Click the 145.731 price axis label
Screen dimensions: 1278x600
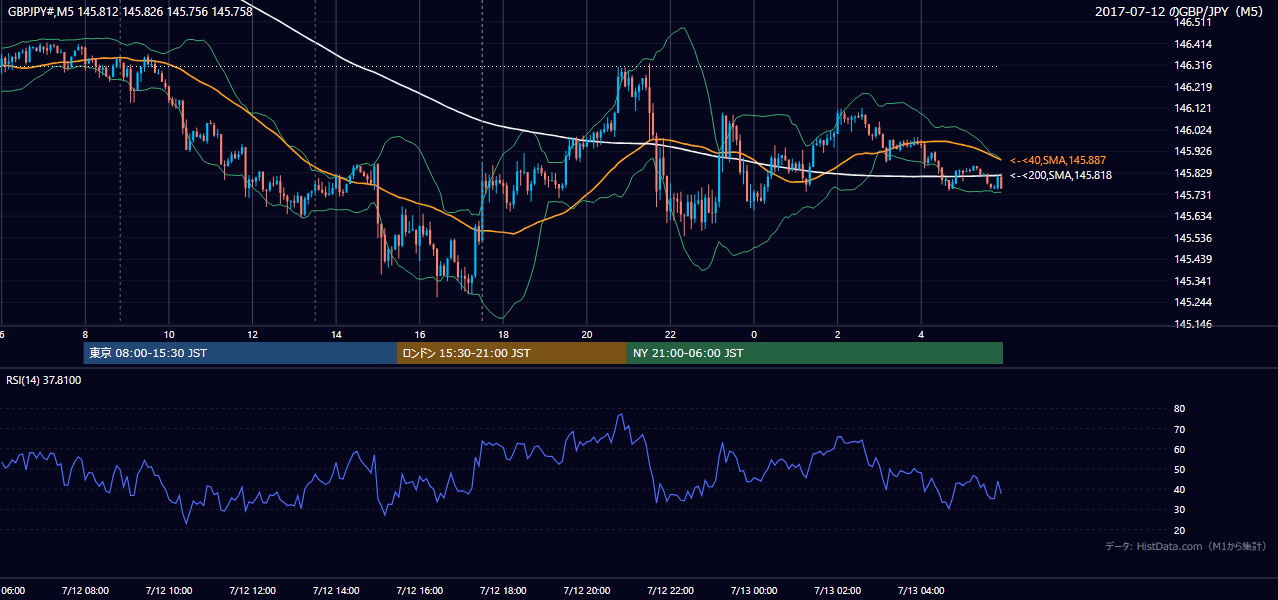point(1194,195)
